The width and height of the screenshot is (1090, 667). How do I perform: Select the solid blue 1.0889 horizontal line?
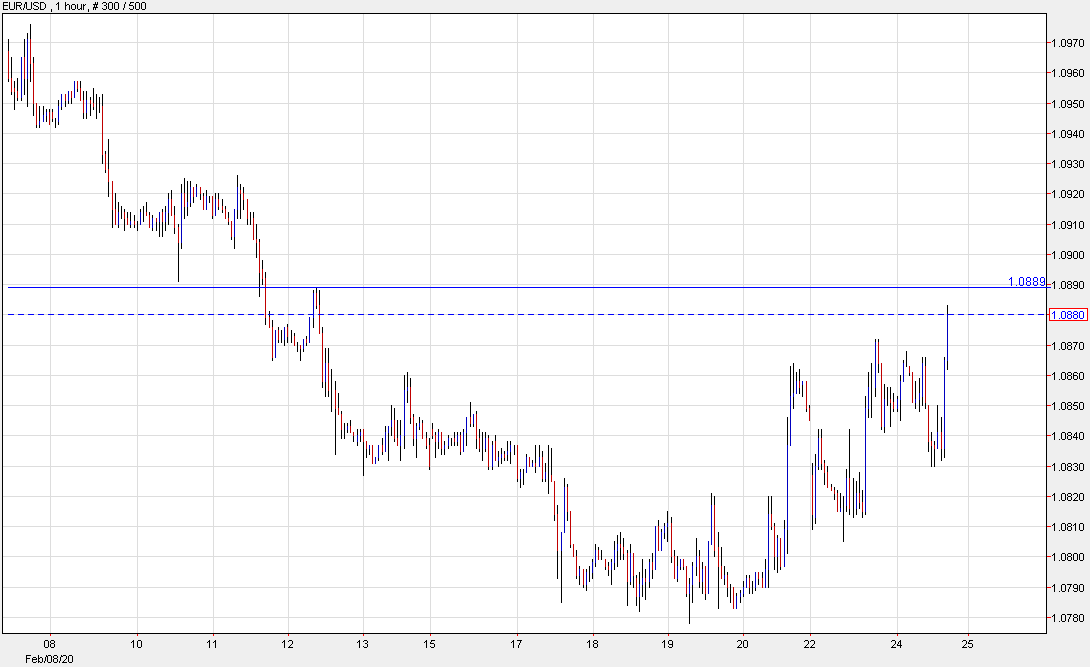(526, 287)
